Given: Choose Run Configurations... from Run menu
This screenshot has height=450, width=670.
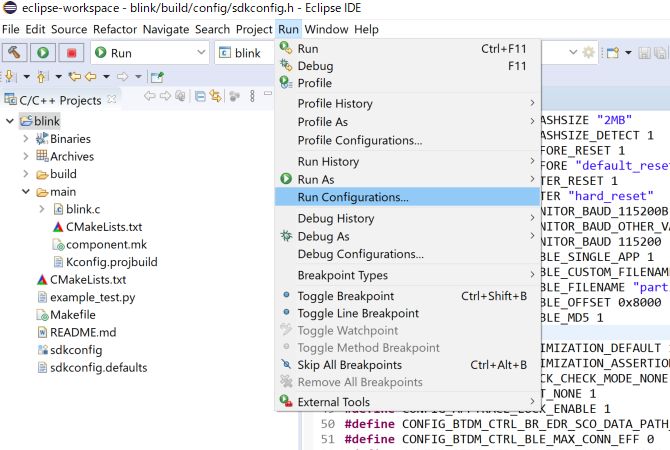Looking at the screenshot, I should [x=408, y=197].
